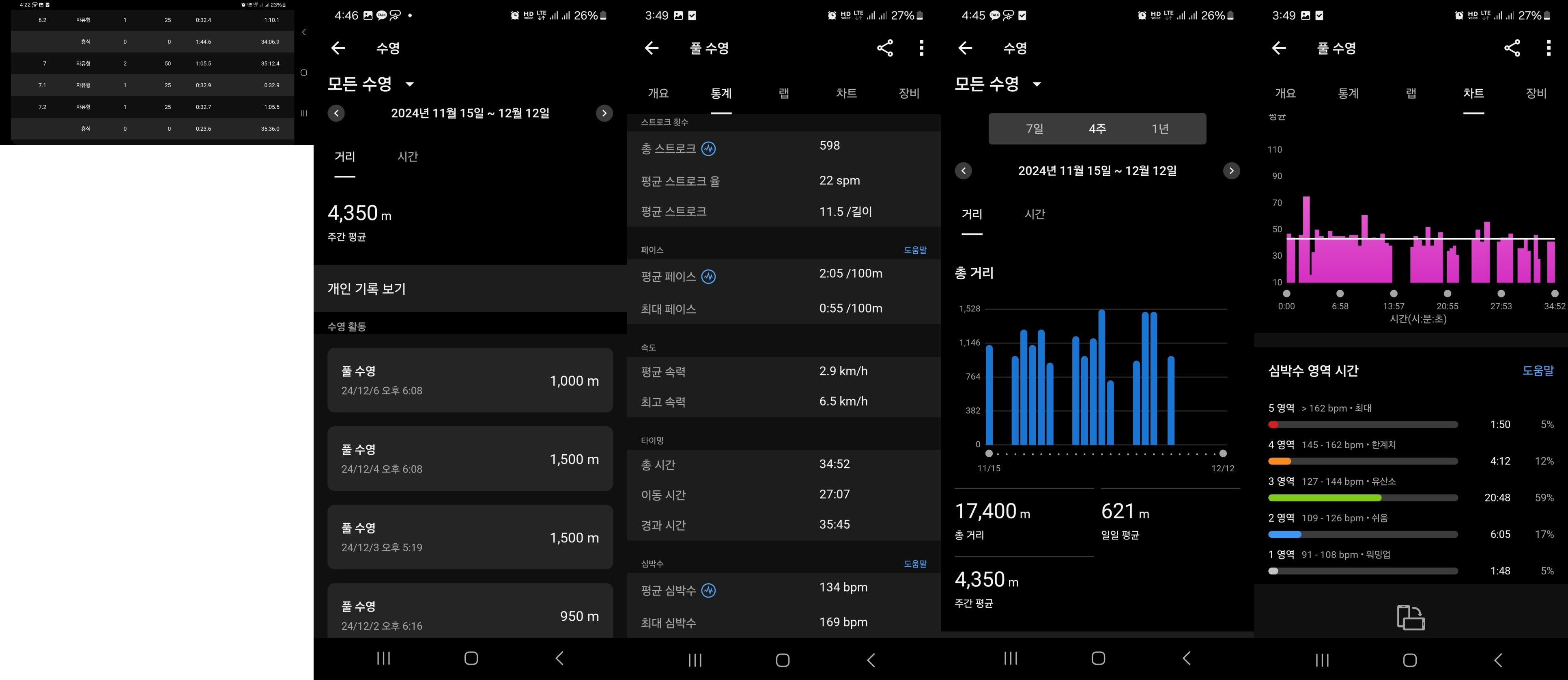Tap the 11/15 start handle under distance chart
Screen dimensions: 1568x680
tap(989, 453)
